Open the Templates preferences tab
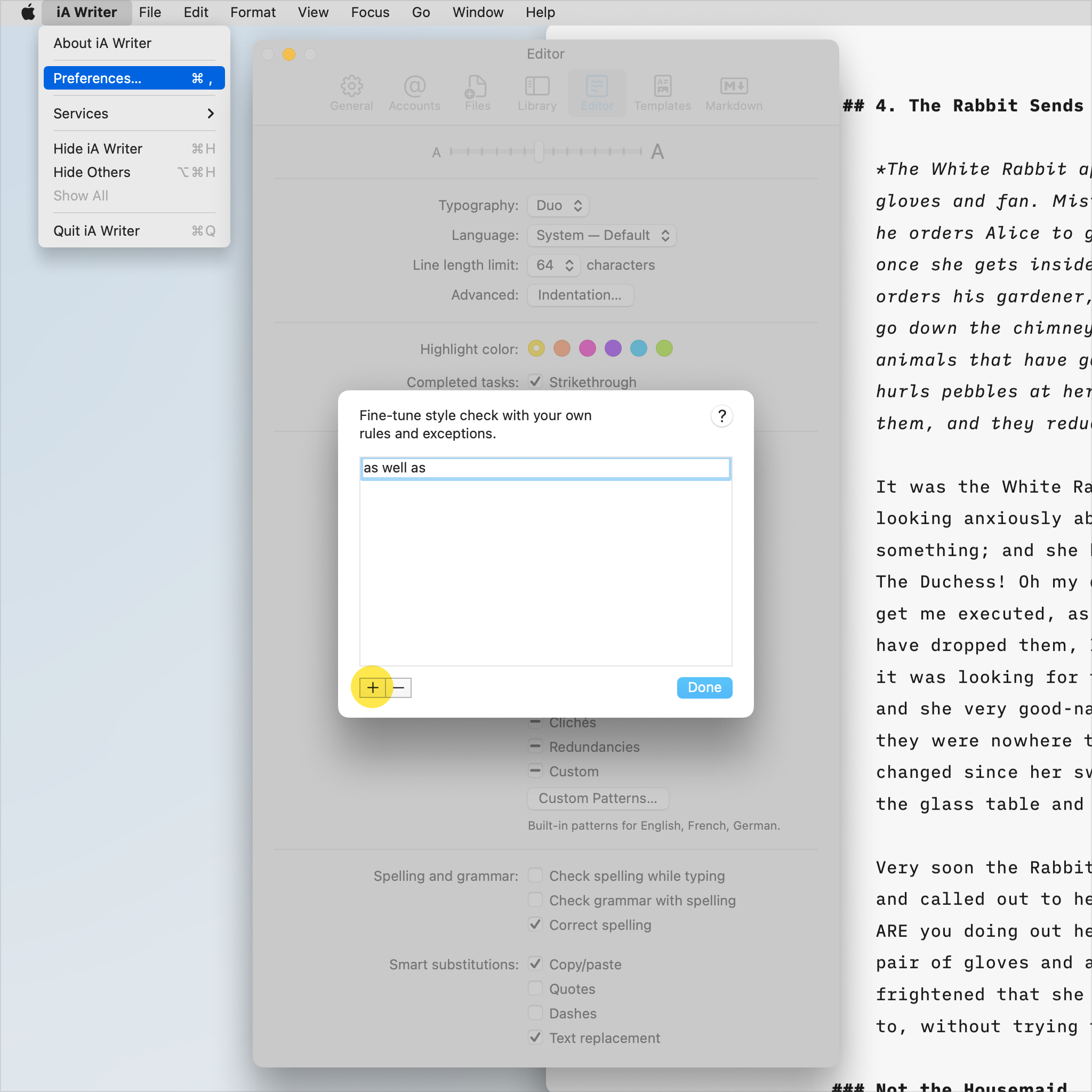 pos(662,93)
